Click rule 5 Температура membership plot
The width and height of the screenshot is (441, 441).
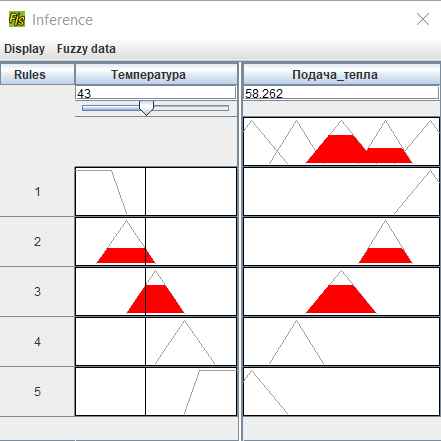[156, 391]
